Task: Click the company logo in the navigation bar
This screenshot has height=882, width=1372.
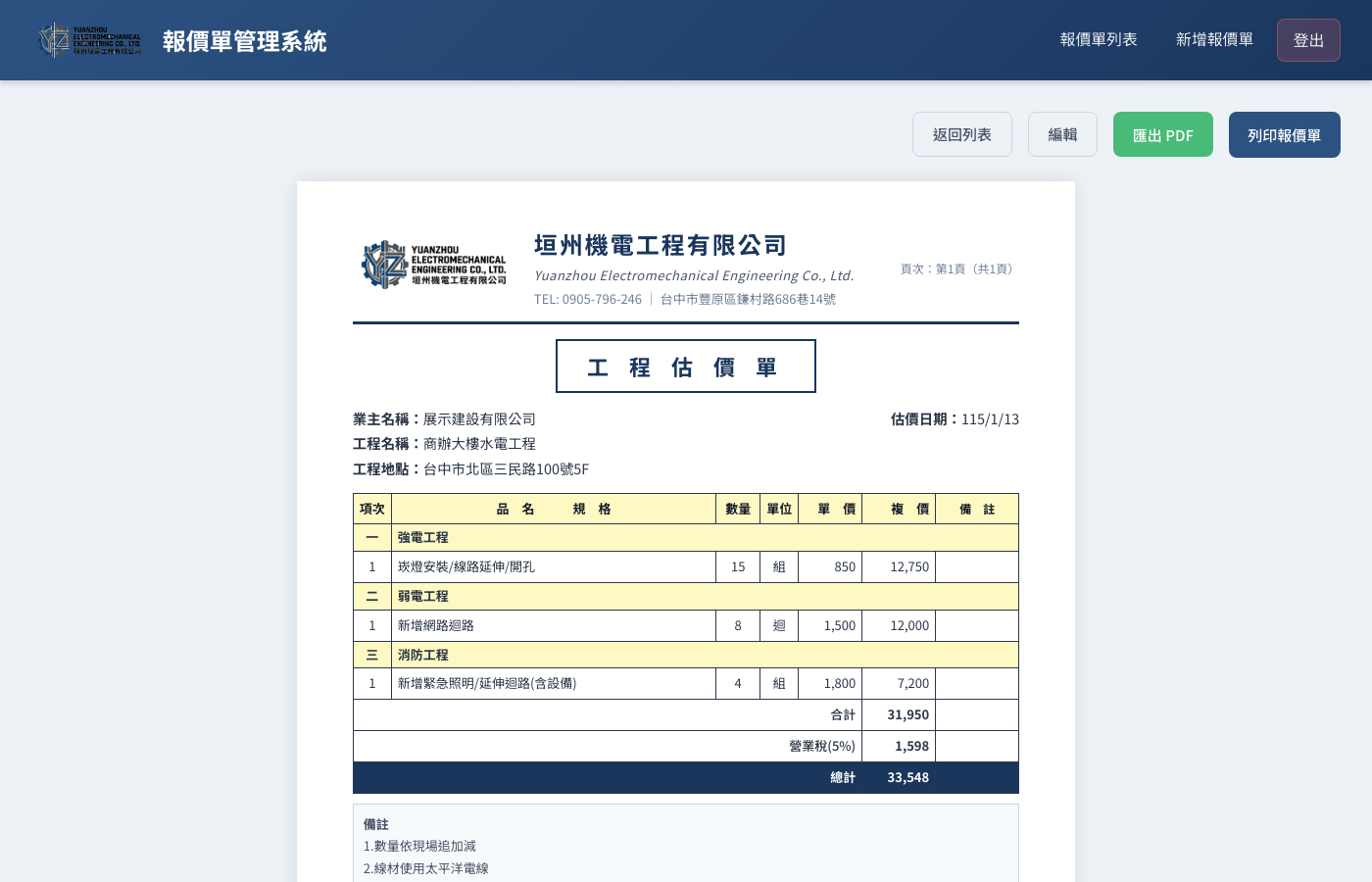Action: (x=89, y=40)
